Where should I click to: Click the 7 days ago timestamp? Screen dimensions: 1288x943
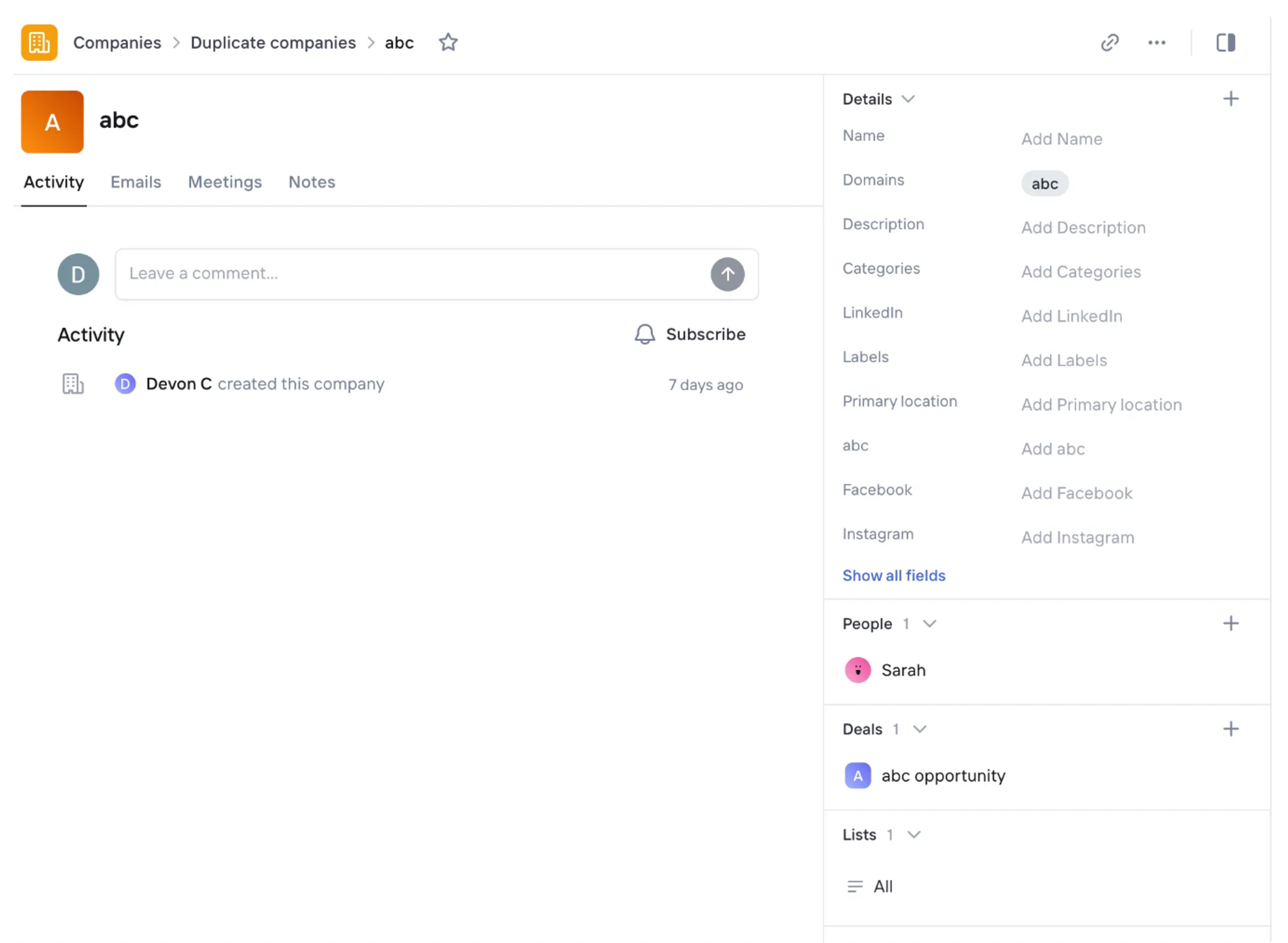(x=706, y=385)
